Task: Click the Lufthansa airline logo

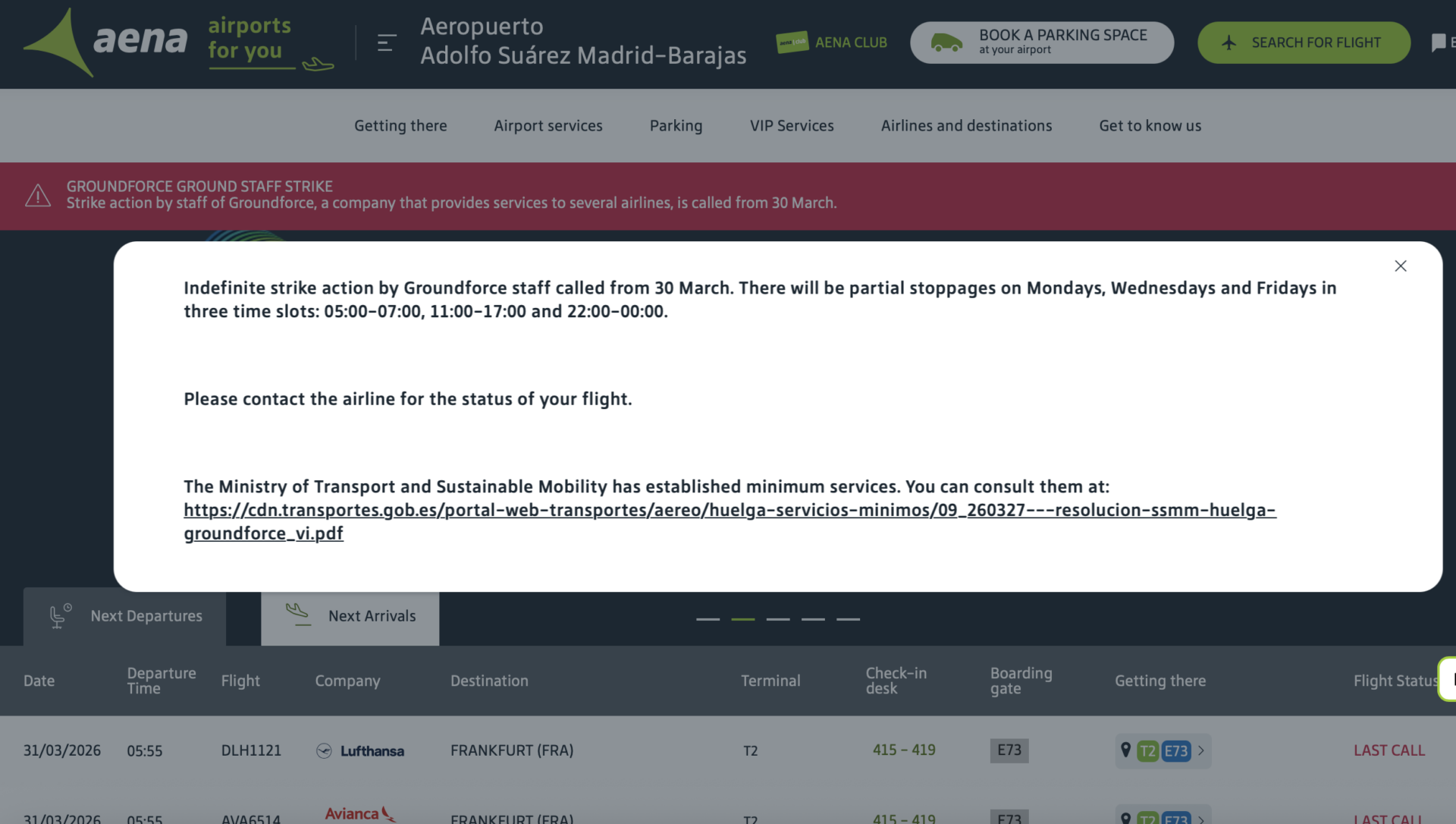Action: click(360, 750)
